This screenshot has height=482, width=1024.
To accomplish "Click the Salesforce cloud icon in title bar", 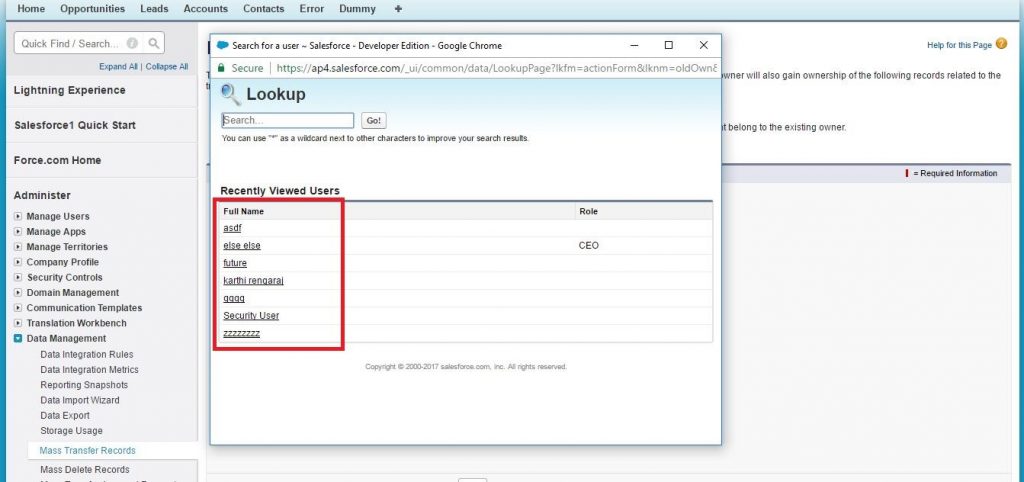I will (x=223, y=46).
